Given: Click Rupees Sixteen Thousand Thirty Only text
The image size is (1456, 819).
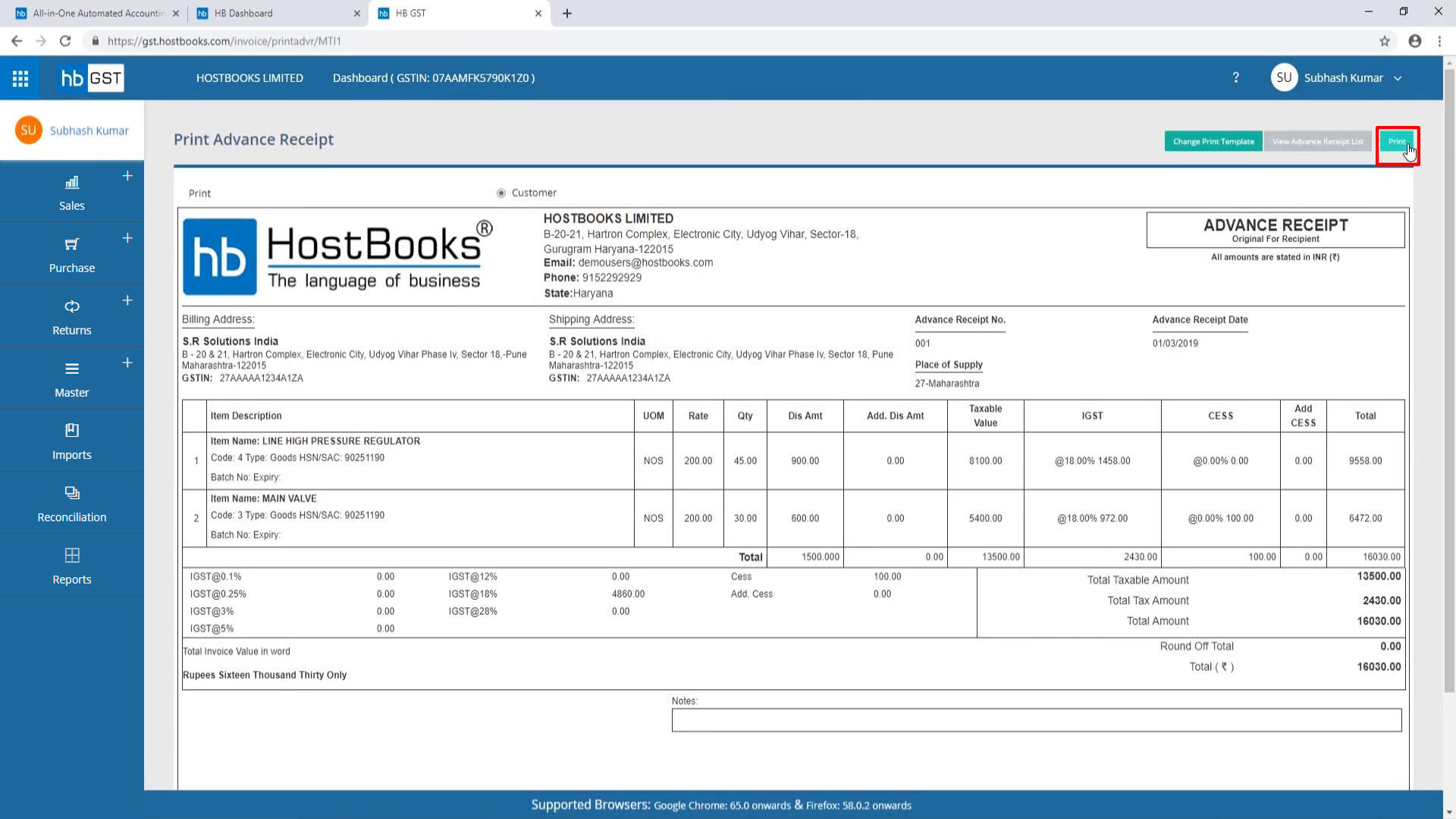Looking at the screenshot, I should point(265,675).
